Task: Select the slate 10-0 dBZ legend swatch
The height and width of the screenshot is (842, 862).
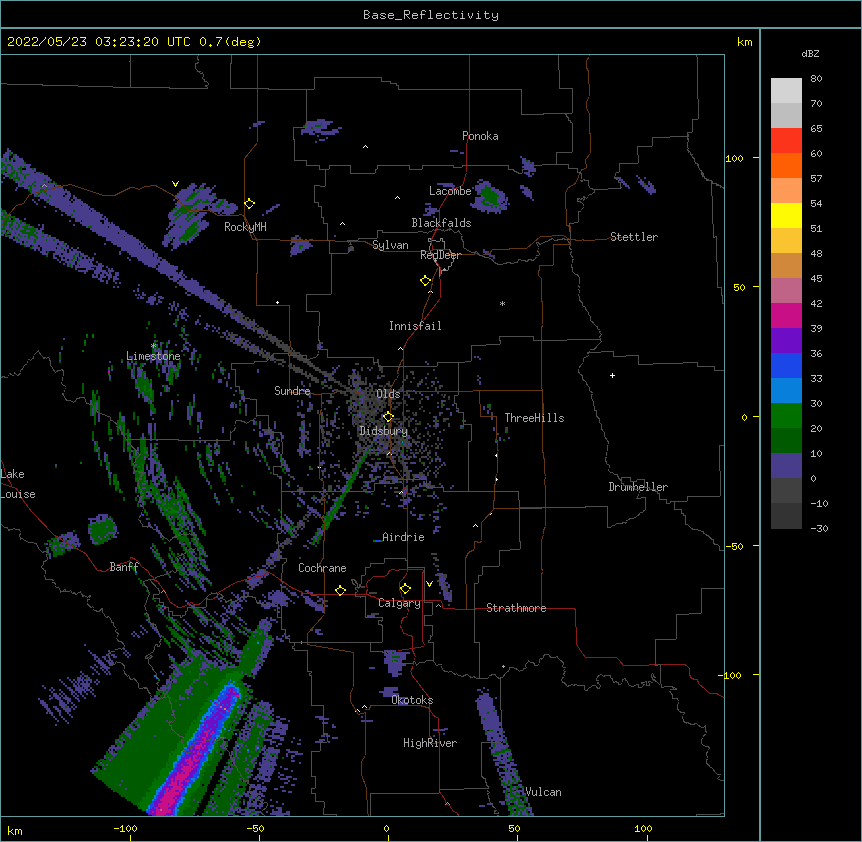Action: coord(786,466)
